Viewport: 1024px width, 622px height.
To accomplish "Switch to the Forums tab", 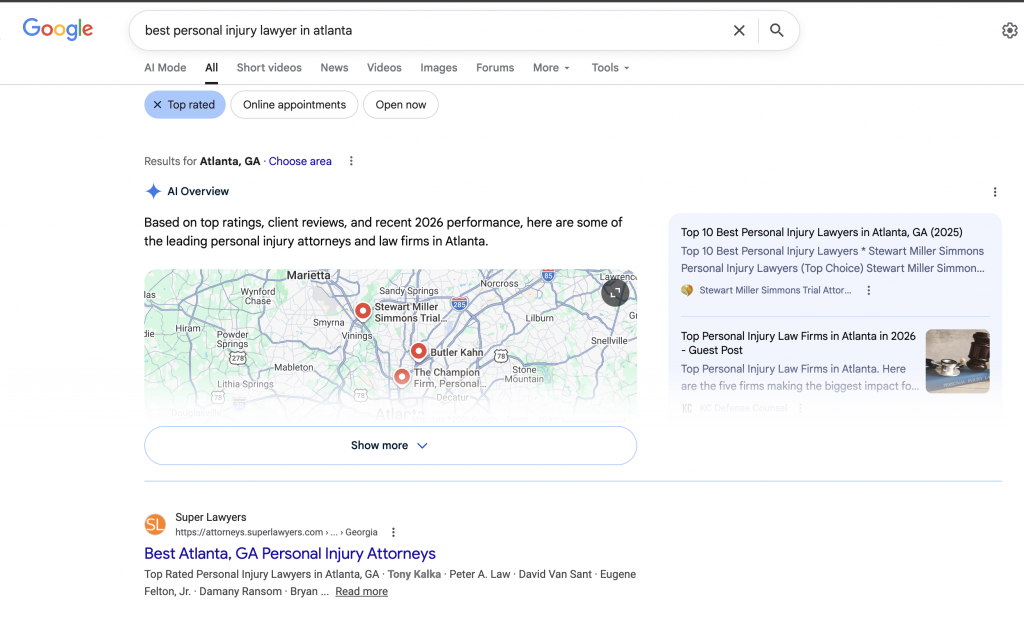I will pos(495,68).
